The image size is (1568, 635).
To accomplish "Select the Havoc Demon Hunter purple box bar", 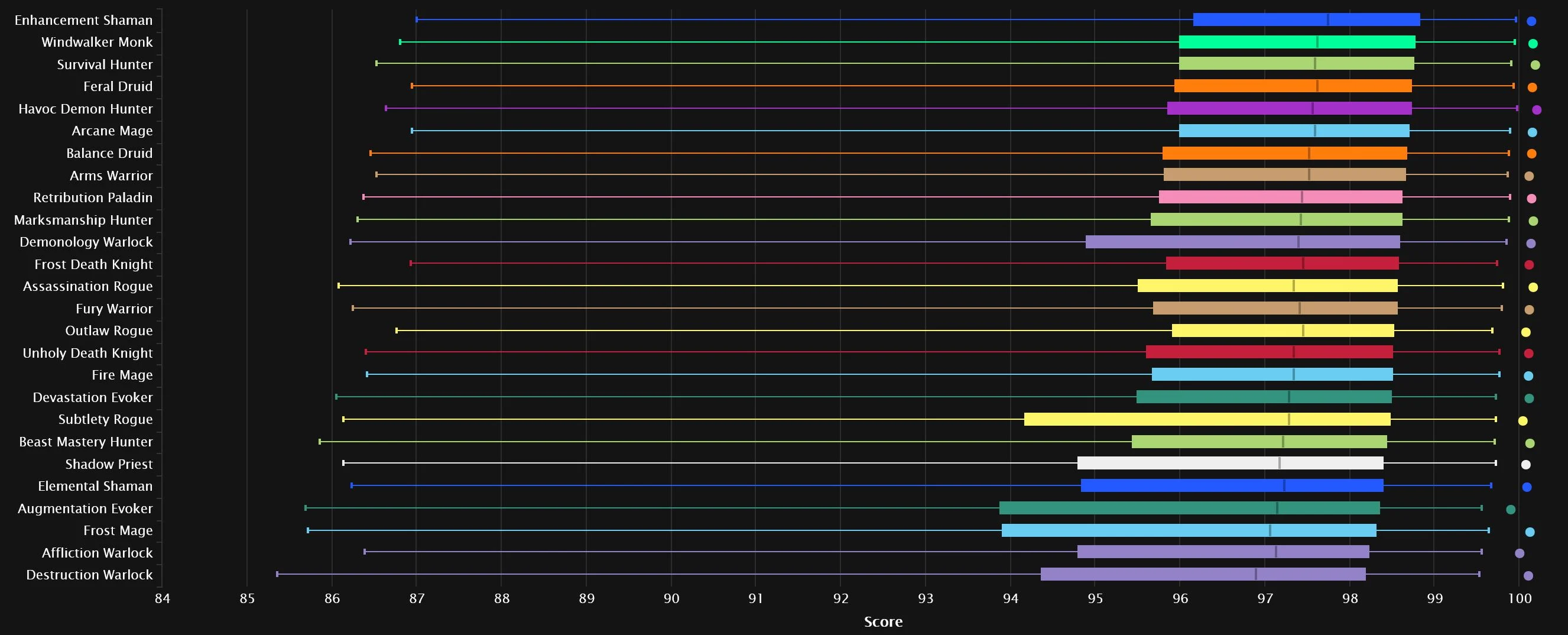I will tap(1289, 108).
